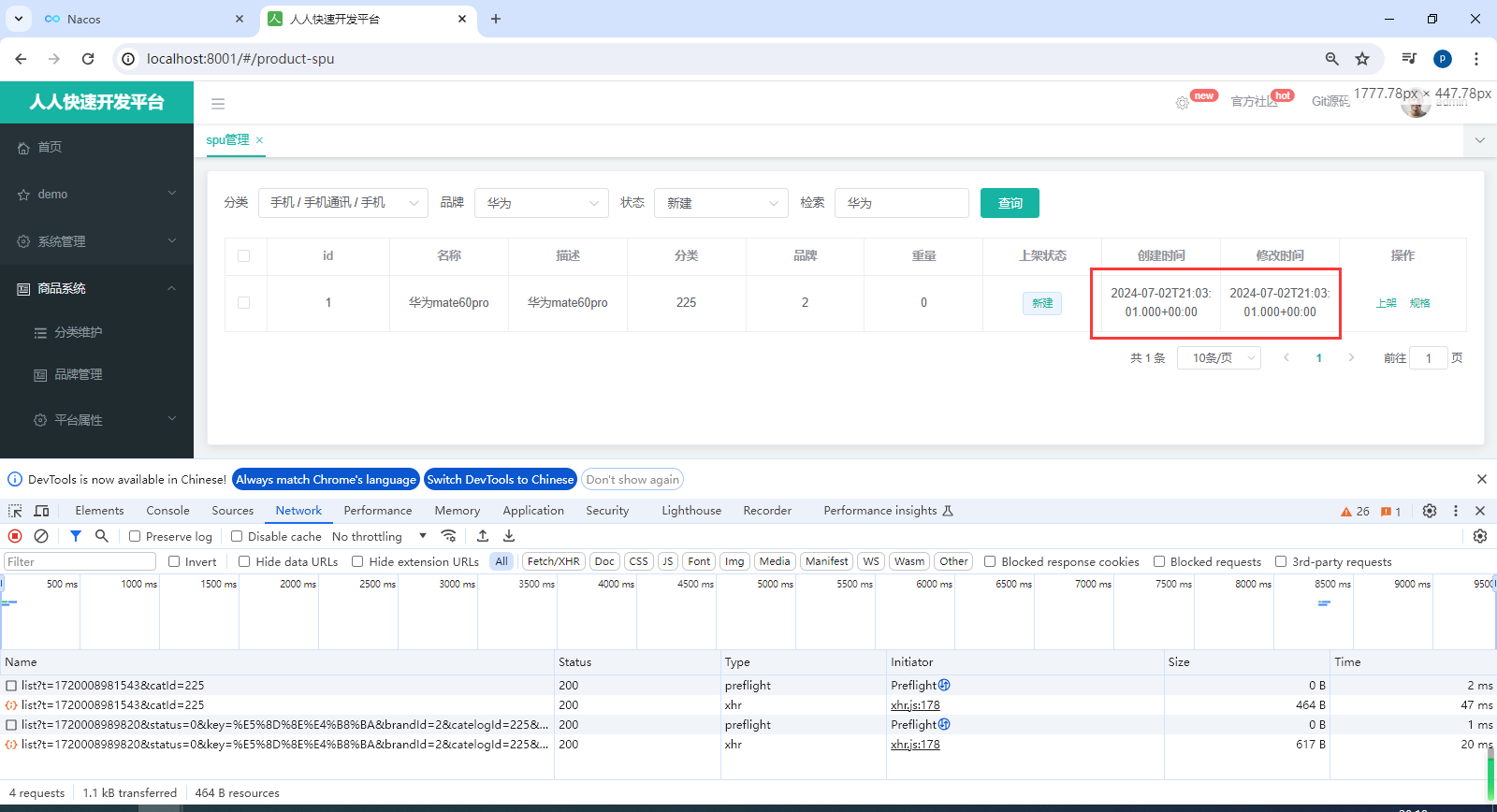Go to previous page of results
The height and width of the screenshot is (812, 1497).
click(1286, 357)
